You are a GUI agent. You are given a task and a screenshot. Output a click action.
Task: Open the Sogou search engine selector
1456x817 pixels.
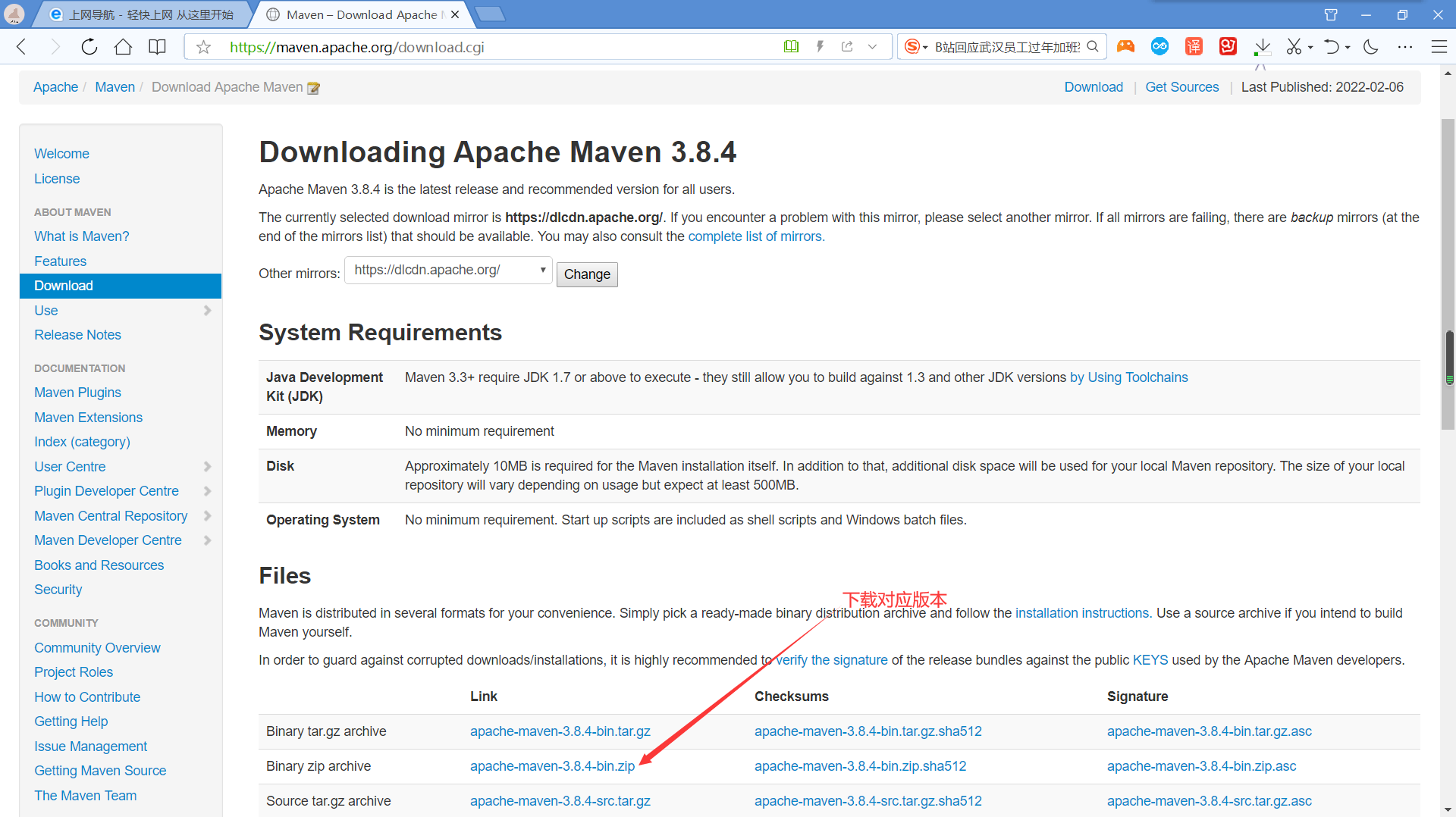point(916,47)
